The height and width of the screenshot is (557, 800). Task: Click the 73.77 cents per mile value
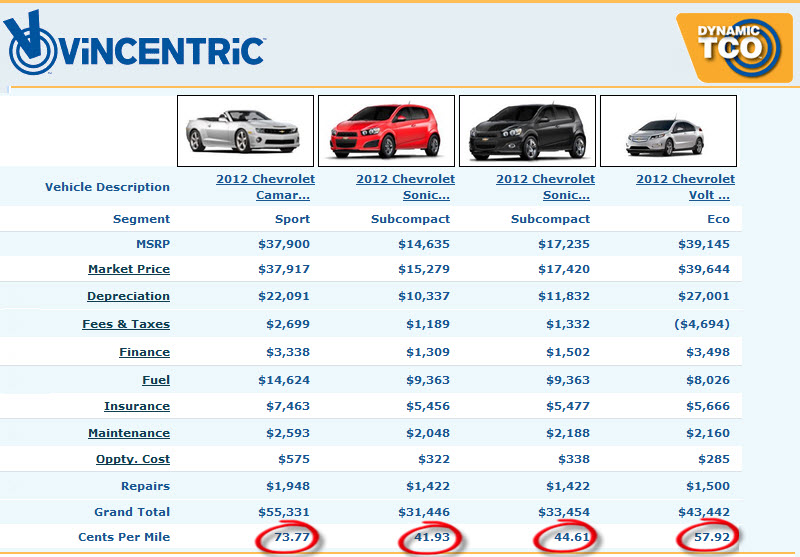coord(292,537)
